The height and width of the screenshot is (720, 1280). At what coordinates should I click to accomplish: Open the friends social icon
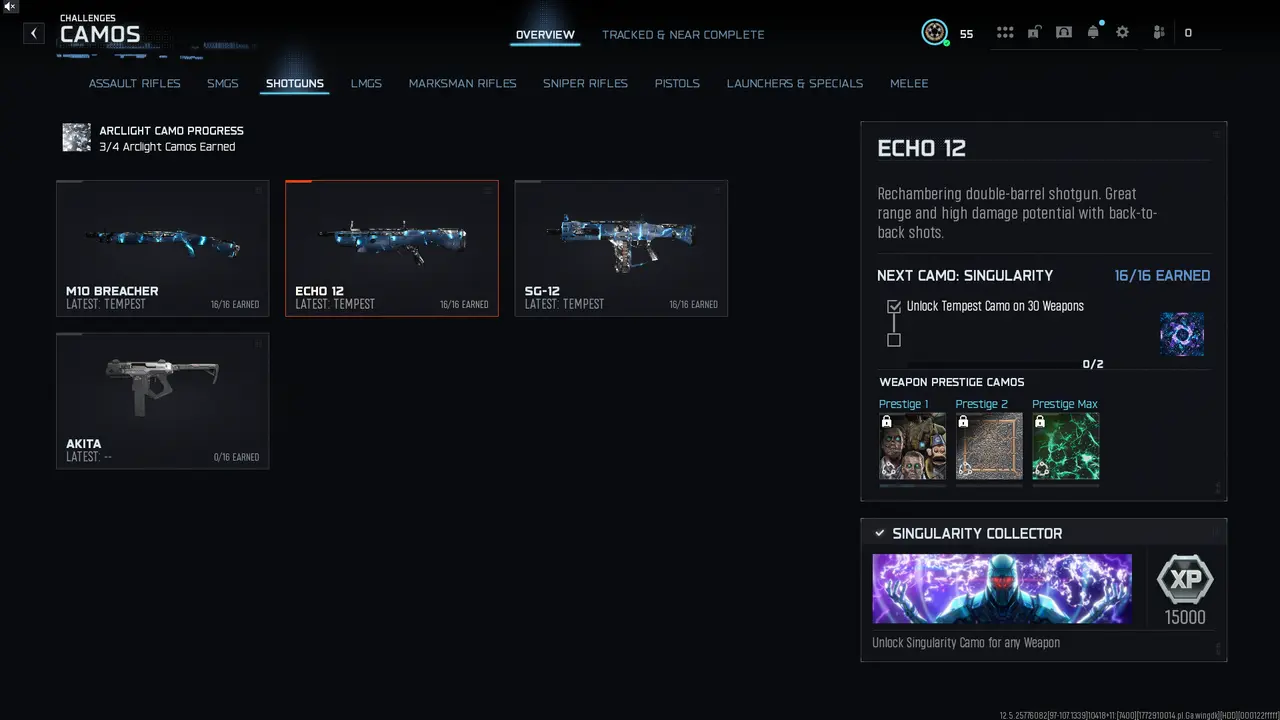pos(1159,32)
